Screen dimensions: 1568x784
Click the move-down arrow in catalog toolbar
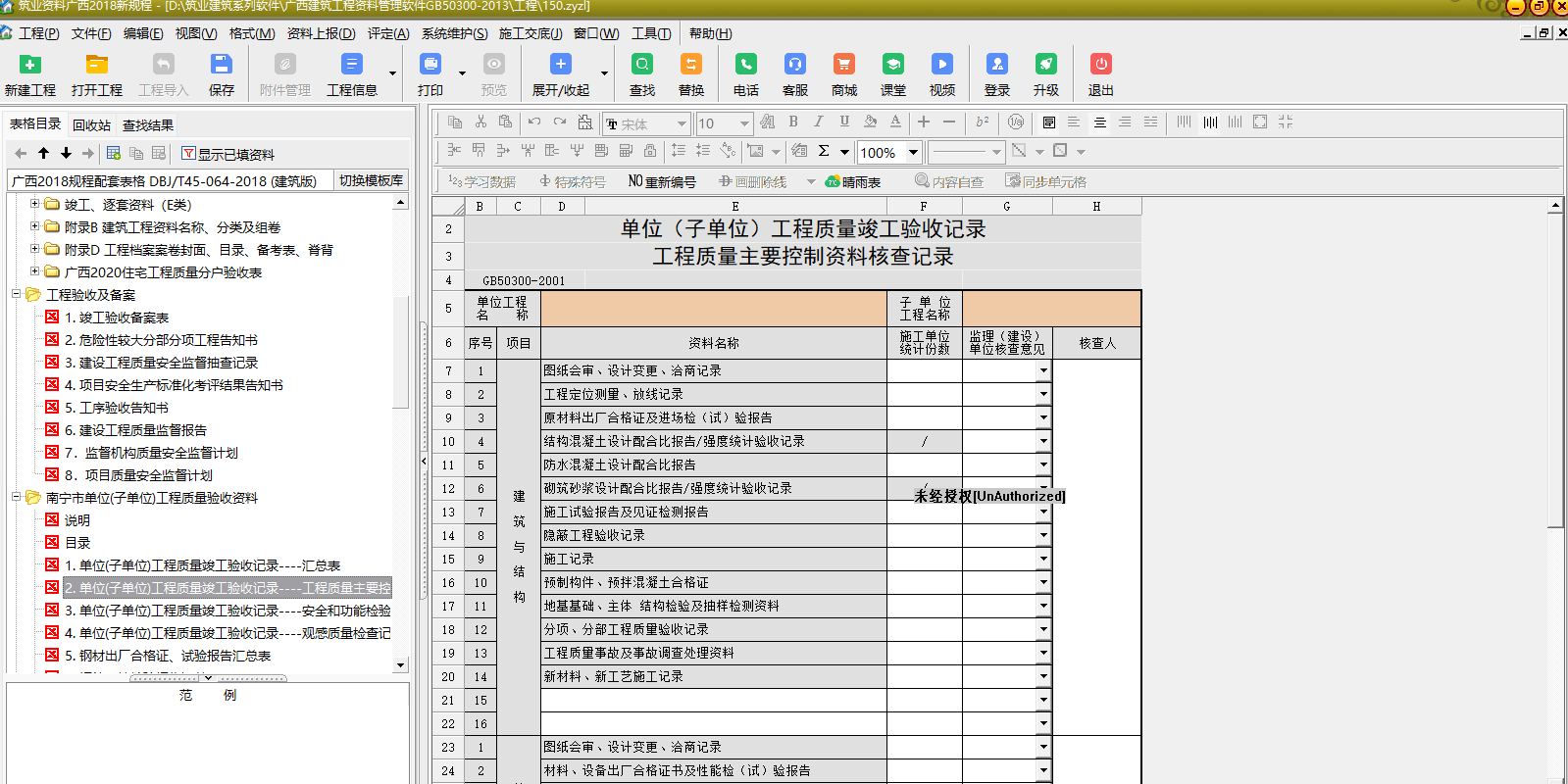point(66,153)
